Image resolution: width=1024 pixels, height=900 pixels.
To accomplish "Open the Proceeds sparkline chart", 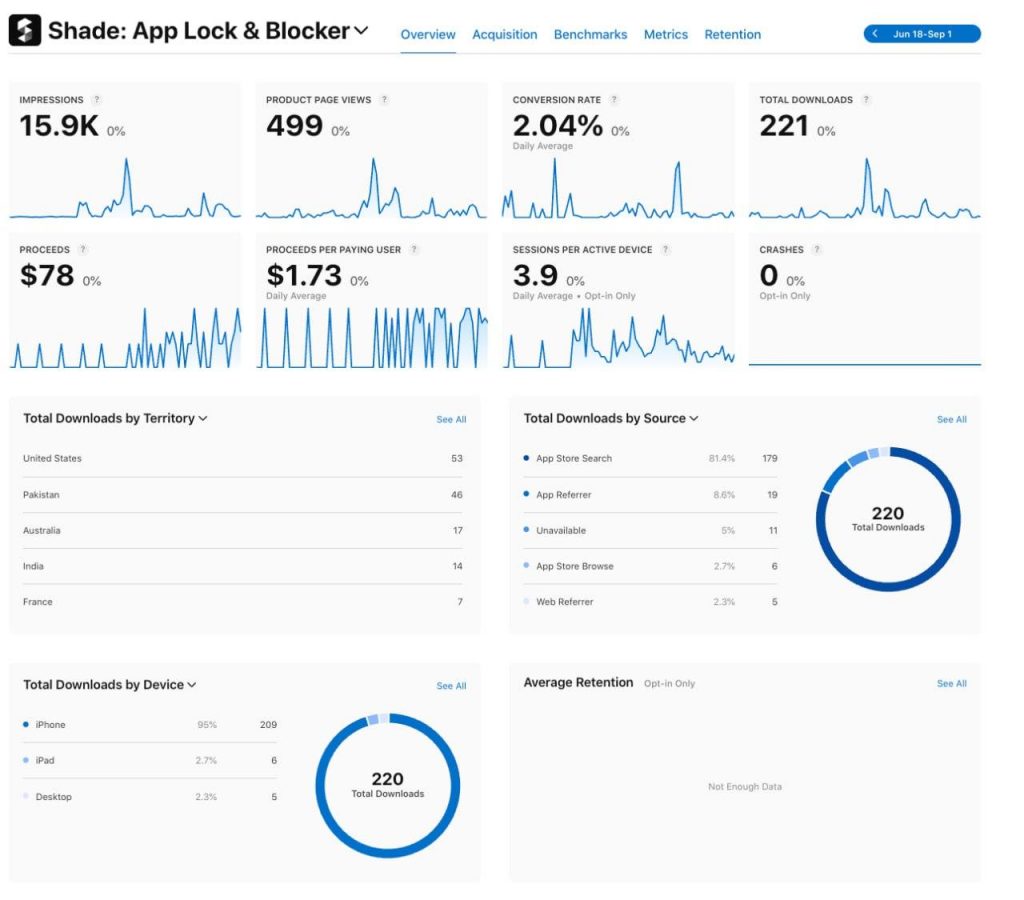I will coord(125,337).
